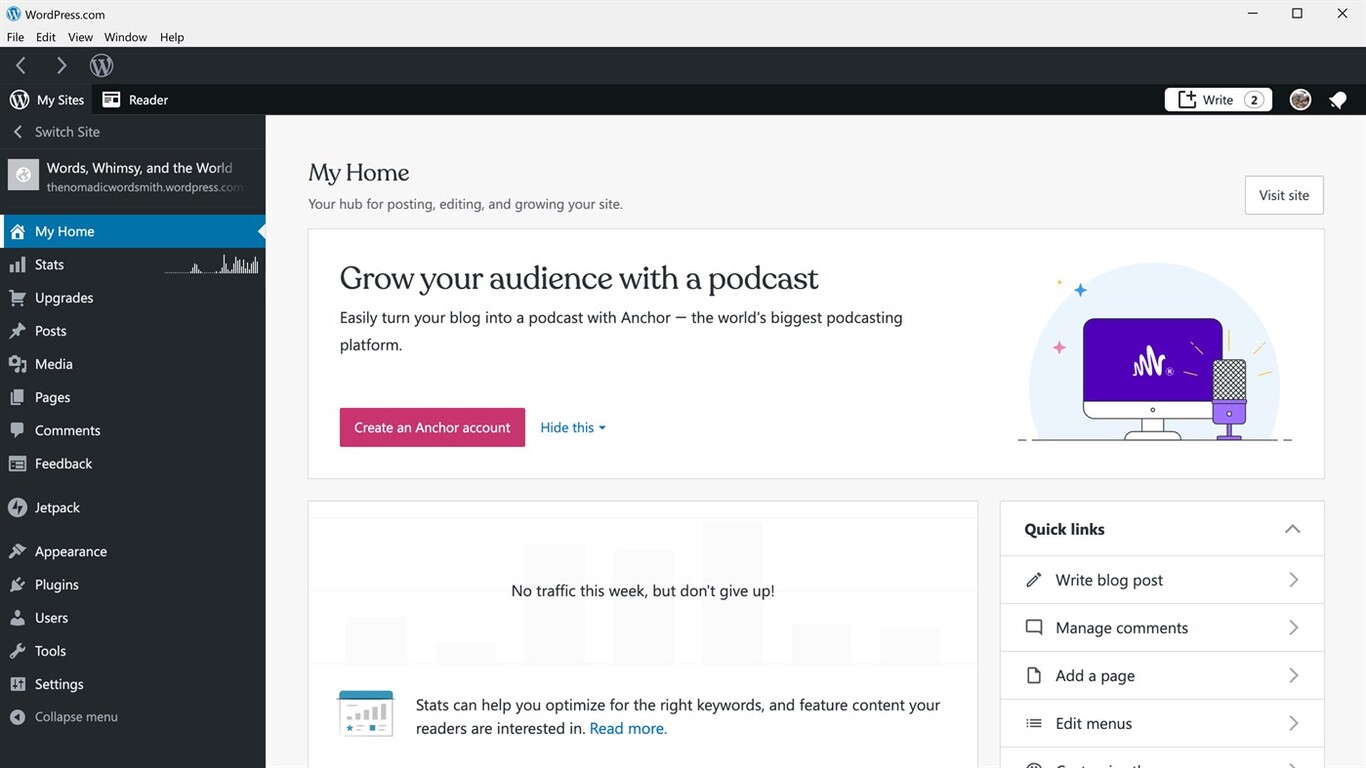
Task: Click the notifications bell icon
Action: (1338, 99)
